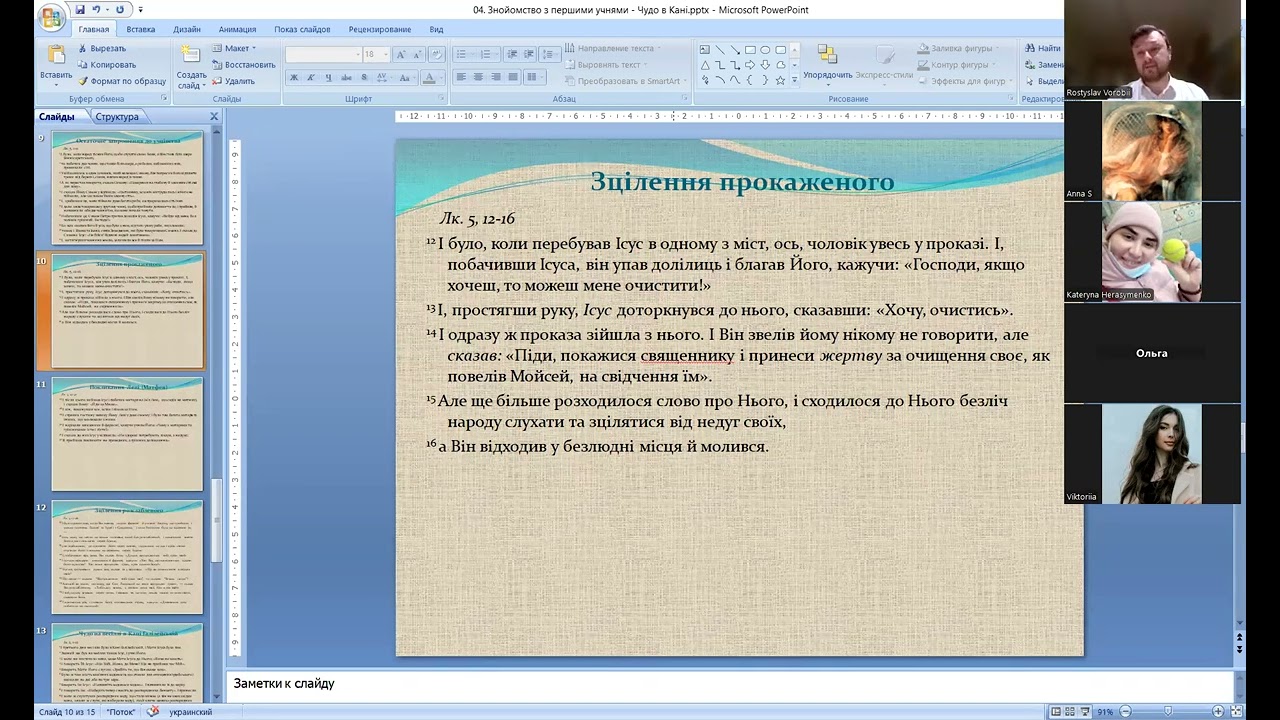Screen dimensions: 1280x720
Task: Expand the shapes gallery More arrow
Action: coord(795,80)
